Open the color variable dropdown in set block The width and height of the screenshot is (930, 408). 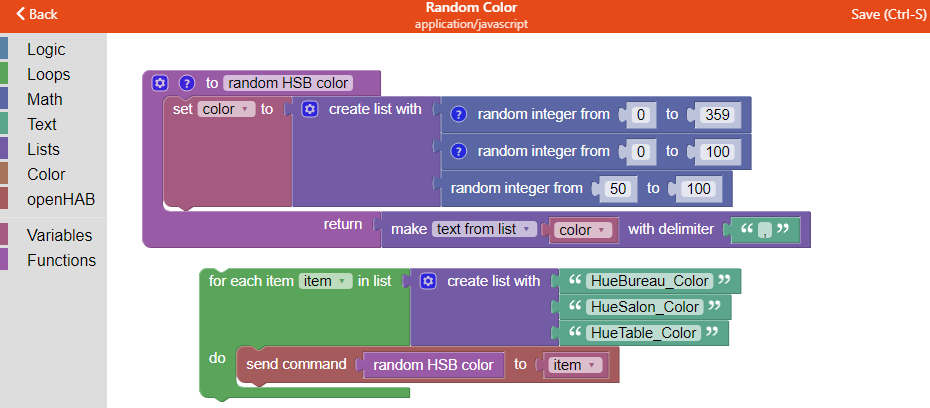[x=226, y=109]
